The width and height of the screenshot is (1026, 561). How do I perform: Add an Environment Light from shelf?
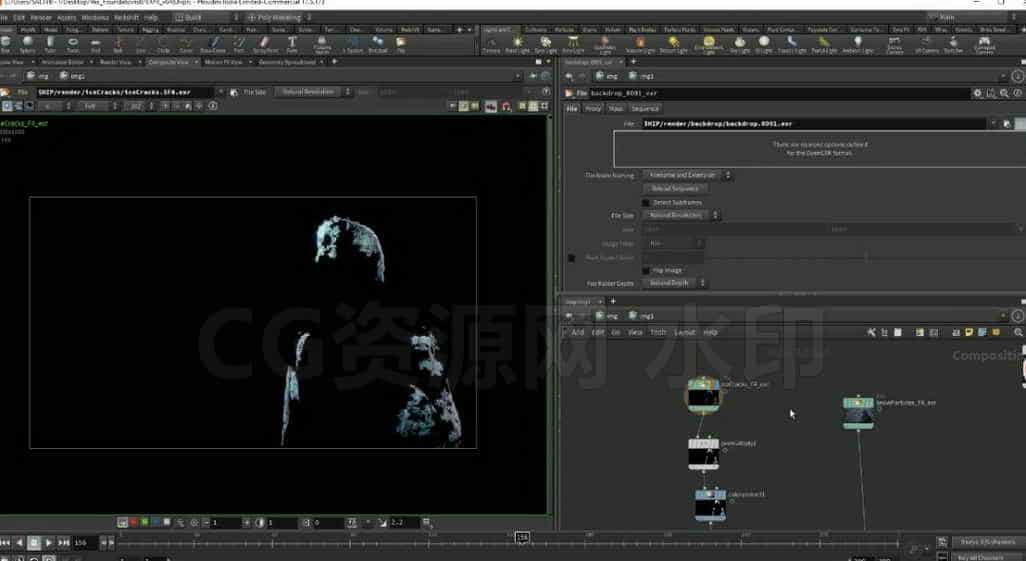[709, 45]
